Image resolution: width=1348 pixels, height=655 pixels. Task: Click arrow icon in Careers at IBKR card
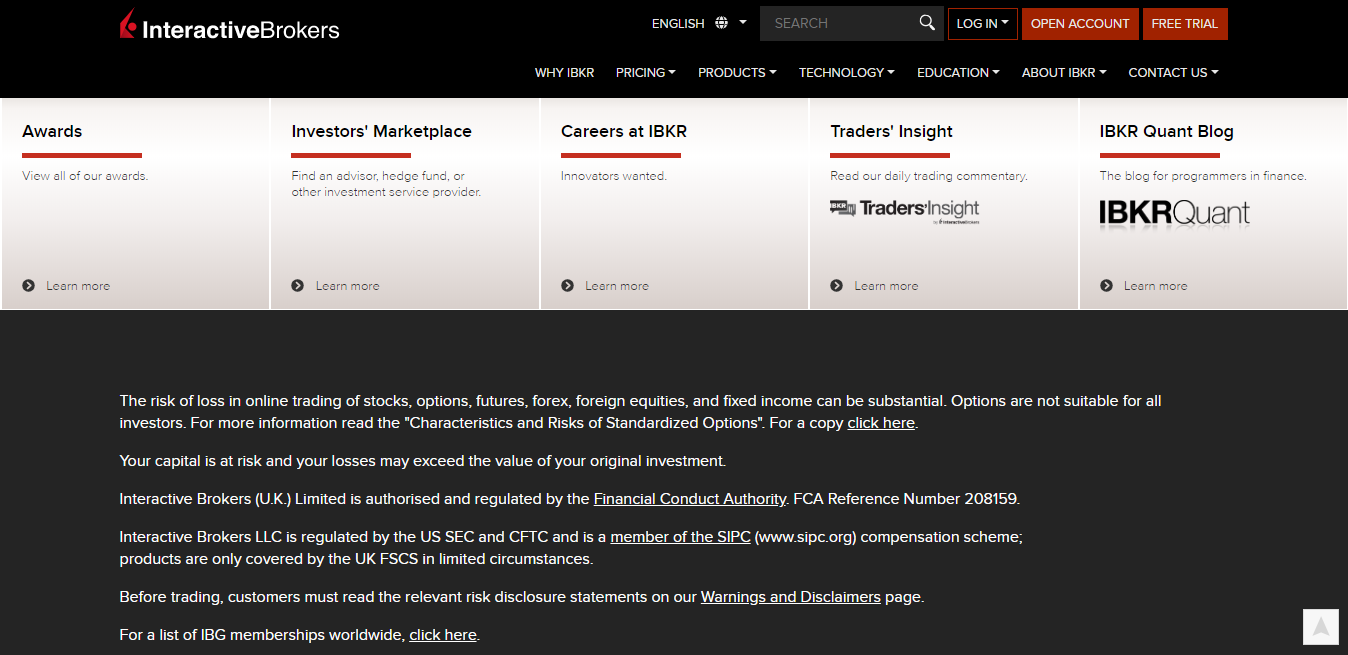[567, 286]
